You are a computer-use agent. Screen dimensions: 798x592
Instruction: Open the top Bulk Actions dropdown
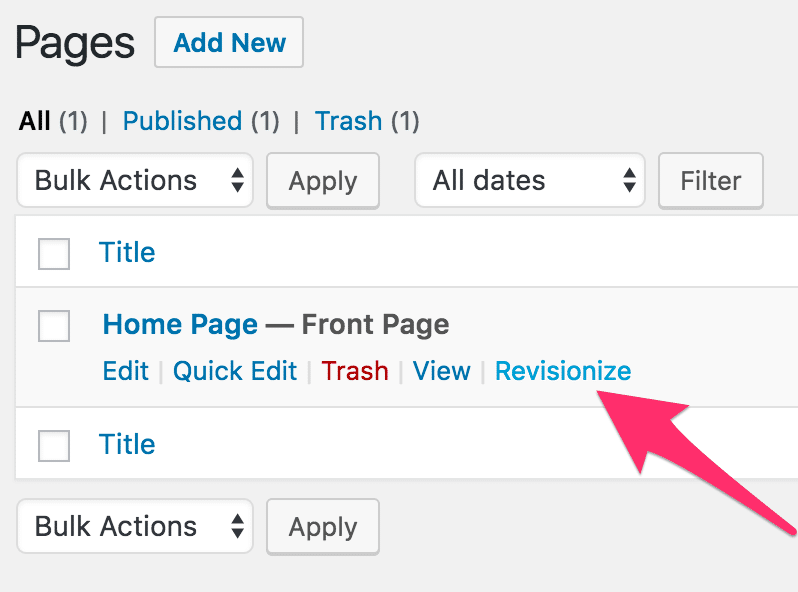[x=135, y=181]
